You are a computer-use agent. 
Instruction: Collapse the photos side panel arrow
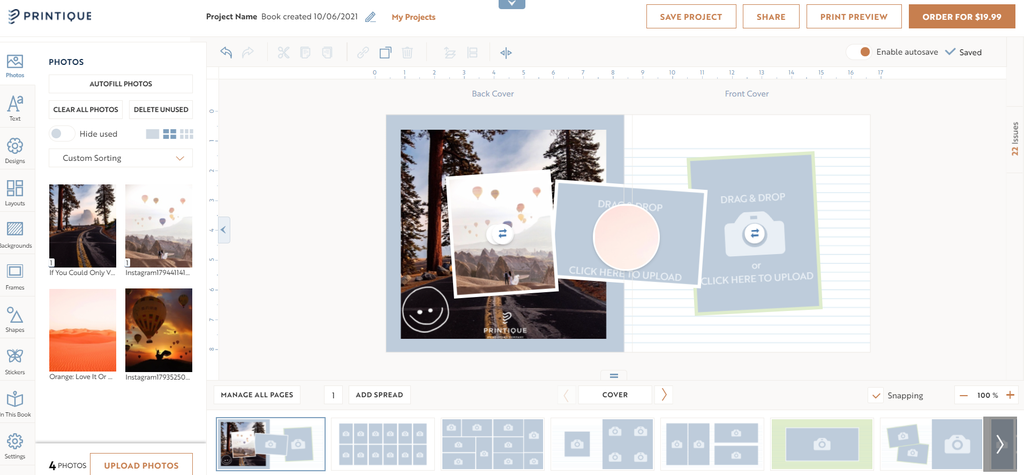click(223, 230)
